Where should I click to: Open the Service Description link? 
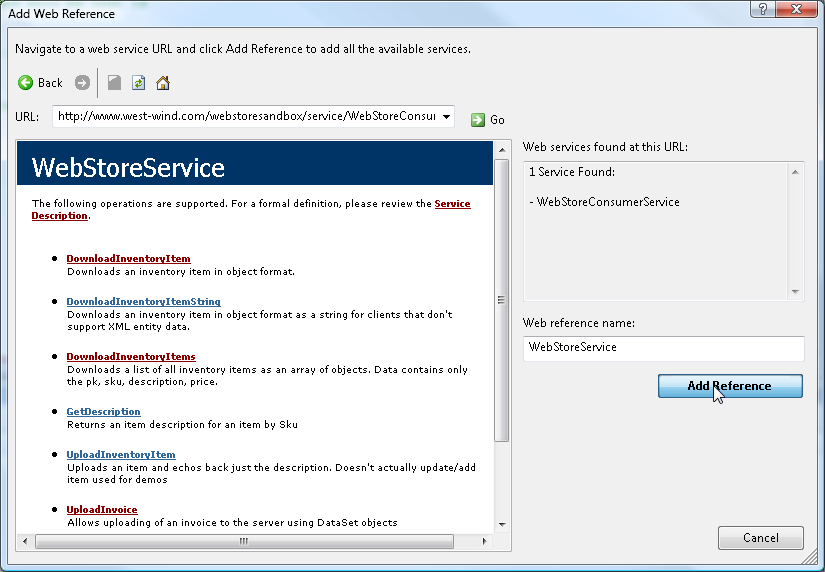click(x=452, y=204)
